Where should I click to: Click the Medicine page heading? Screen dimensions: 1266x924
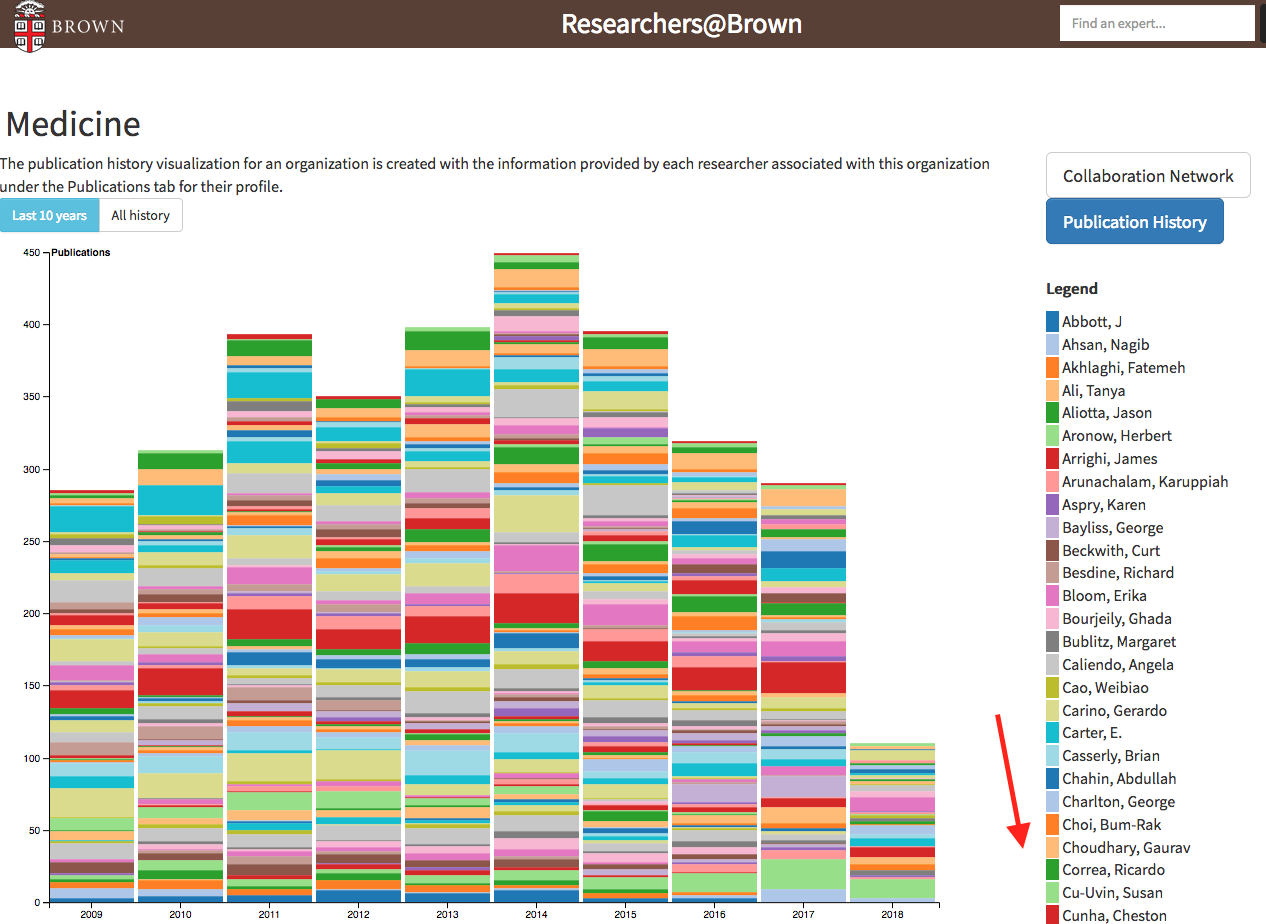[x=73, y=124]
